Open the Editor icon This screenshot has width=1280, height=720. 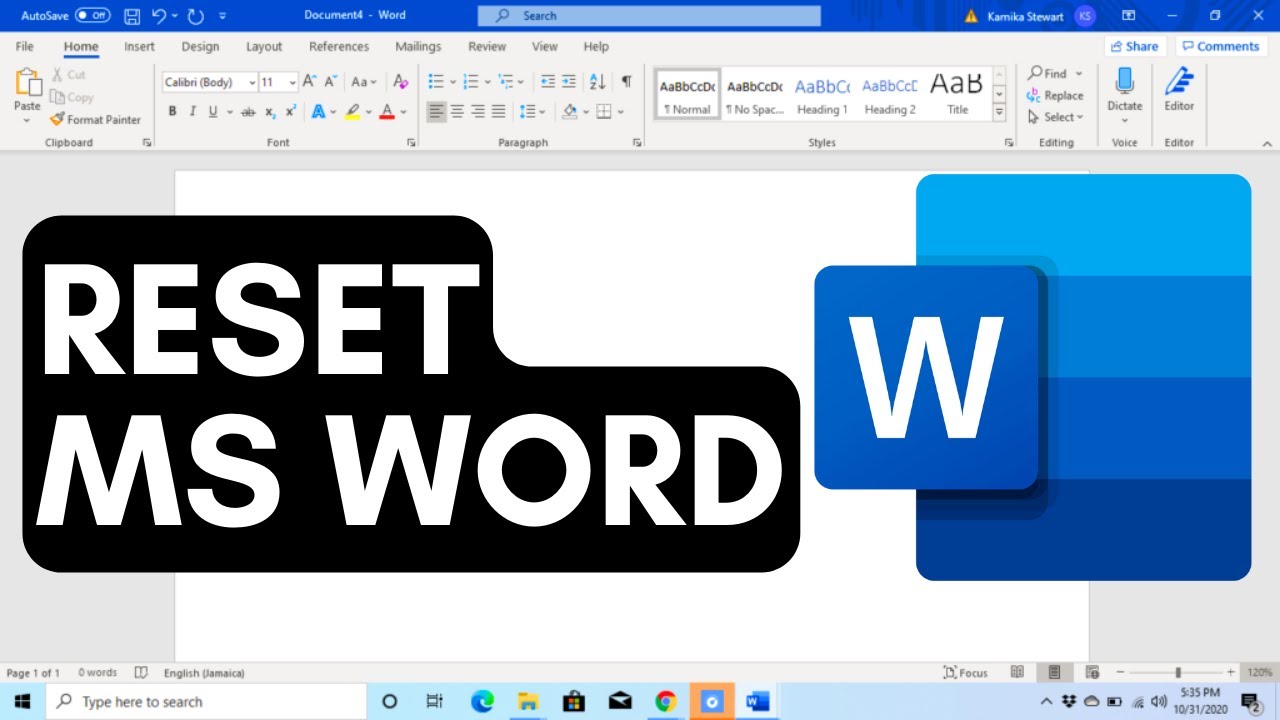pyautogui.click(x=1179, y=82)
